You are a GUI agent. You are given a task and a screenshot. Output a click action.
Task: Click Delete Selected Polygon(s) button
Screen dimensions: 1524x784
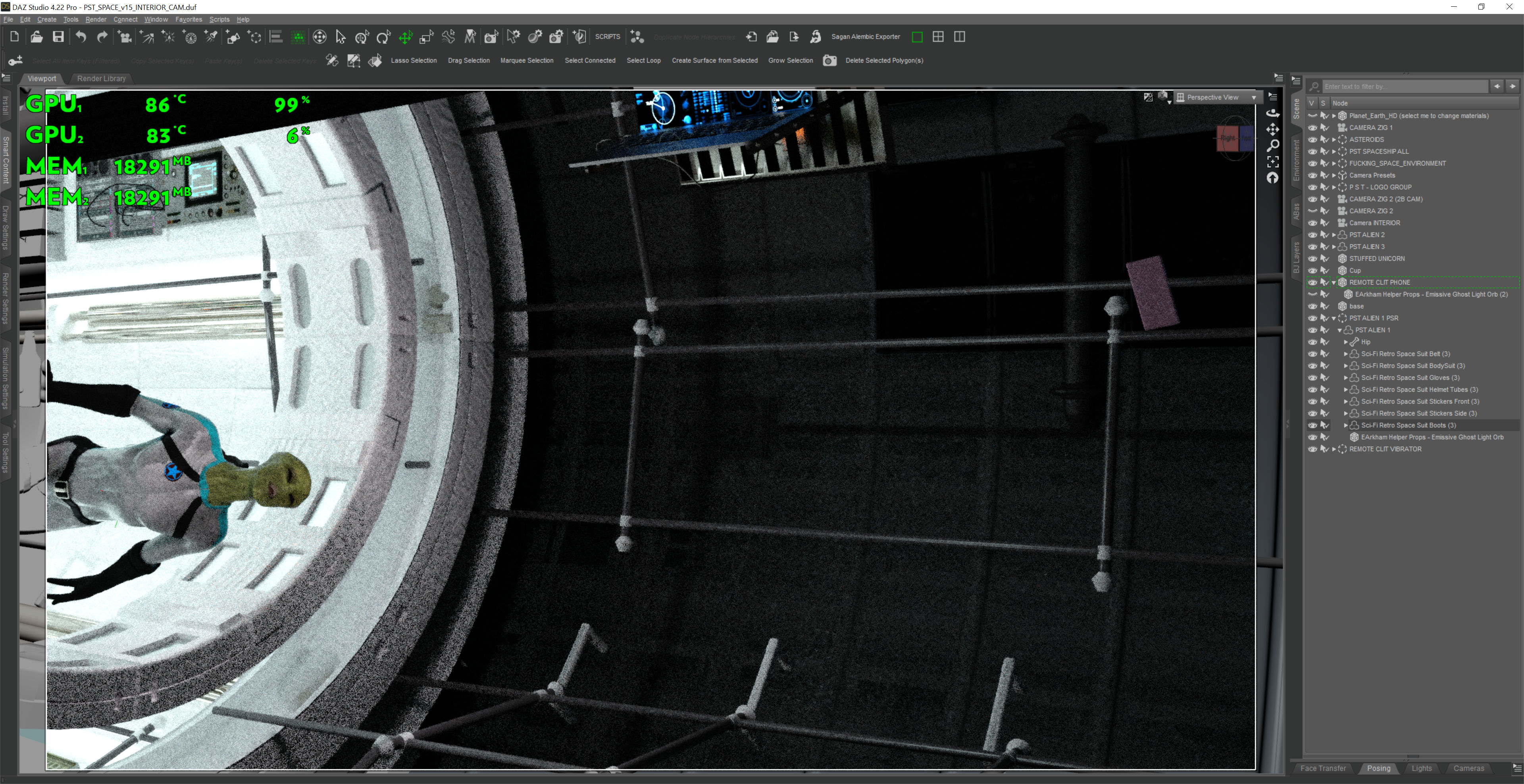[884, 60]
